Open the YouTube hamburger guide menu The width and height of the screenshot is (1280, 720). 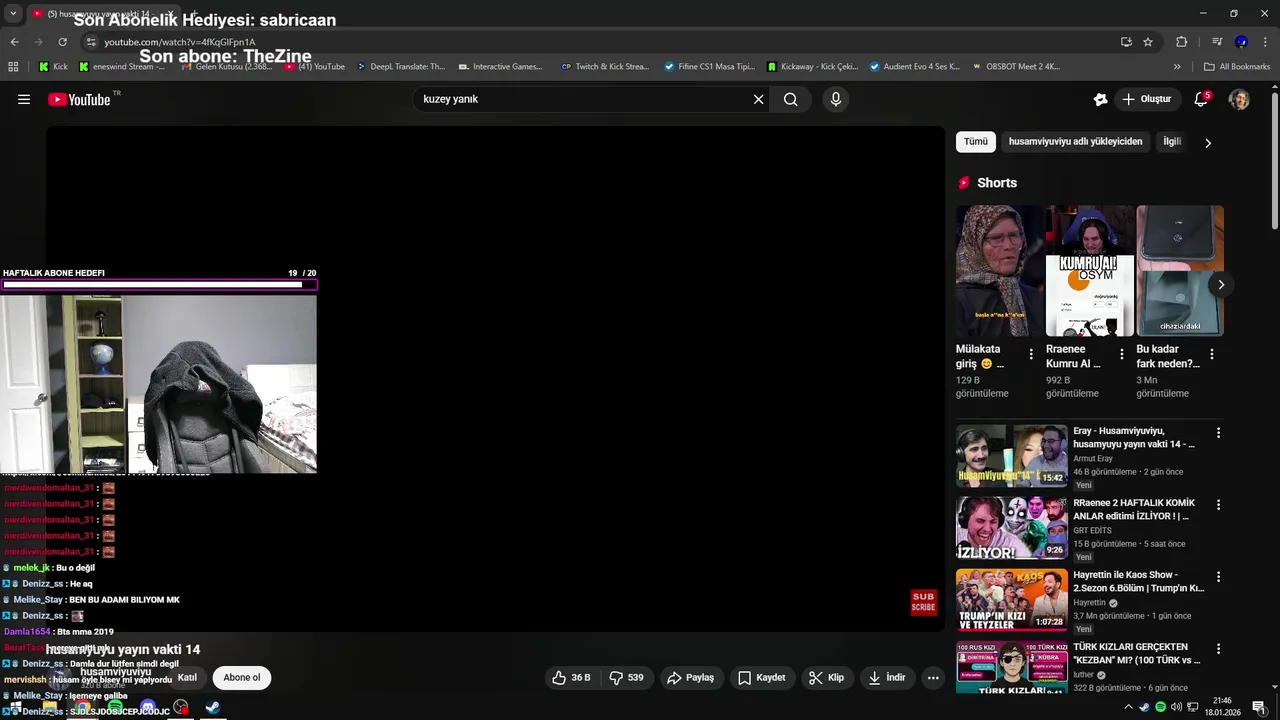(24, 99)
